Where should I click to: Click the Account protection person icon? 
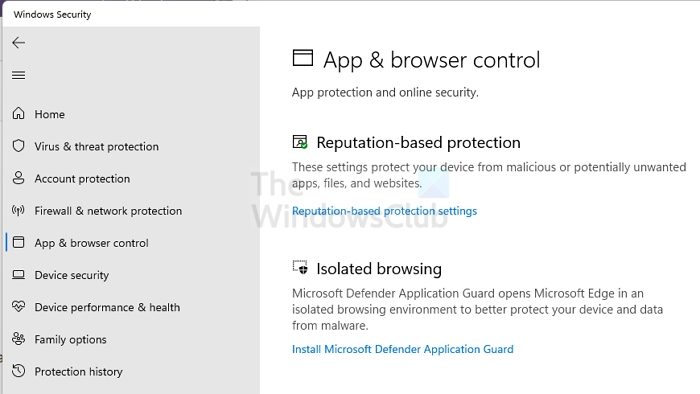(18, 178)
